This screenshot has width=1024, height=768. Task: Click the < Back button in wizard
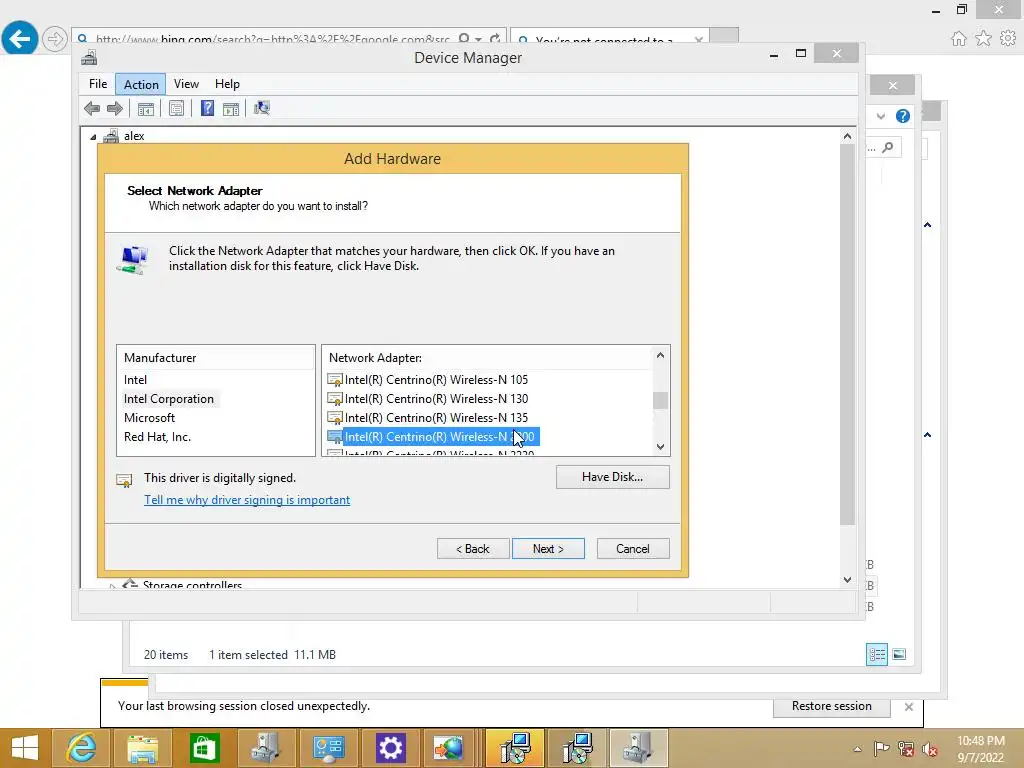pos(473,549)
